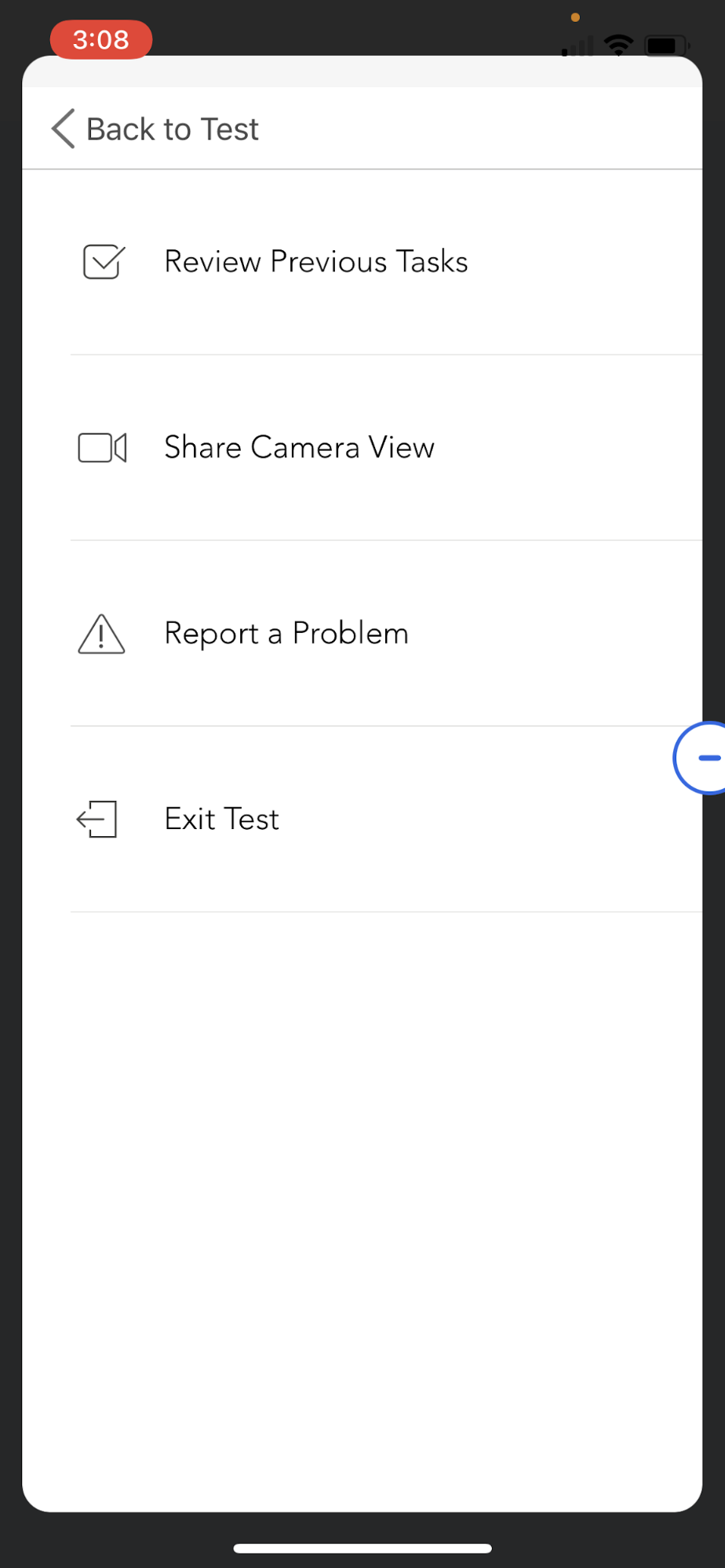Click the checkmark box icon for reviewing tasks
725x1568 pixels.
tap(104, 262)
